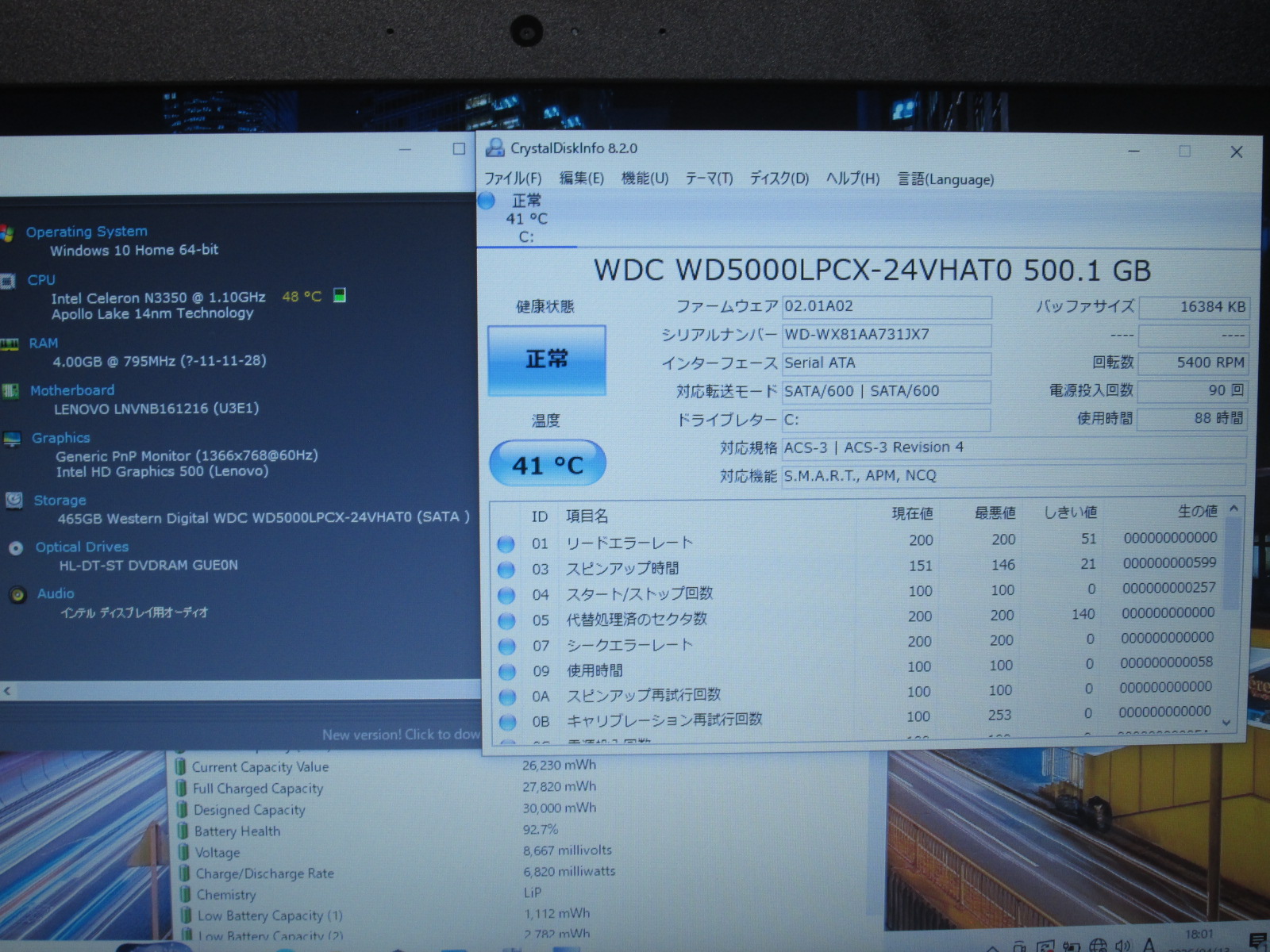The width and height of the screenshot is (1270, 952).
Task: Open the Graphics section link
Action: coord(61,438)
